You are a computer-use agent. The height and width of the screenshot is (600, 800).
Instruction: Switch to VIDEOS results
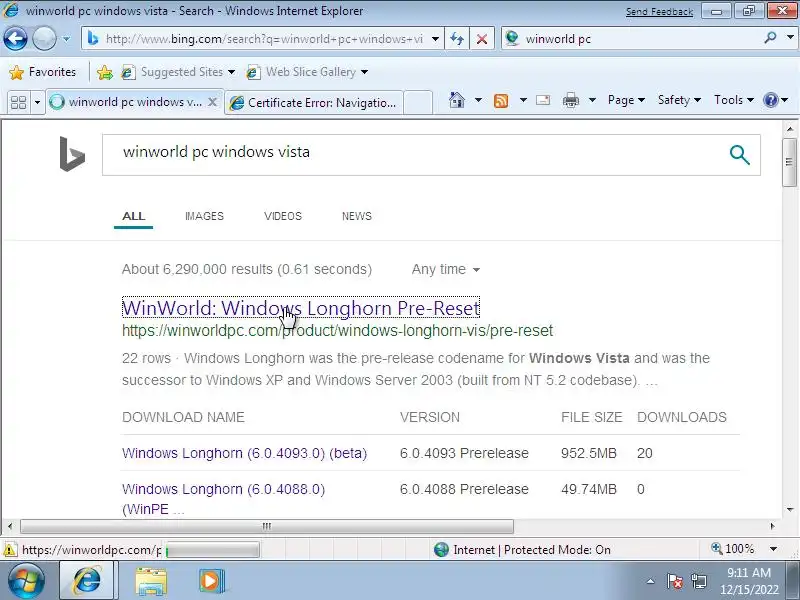(283, 216)
